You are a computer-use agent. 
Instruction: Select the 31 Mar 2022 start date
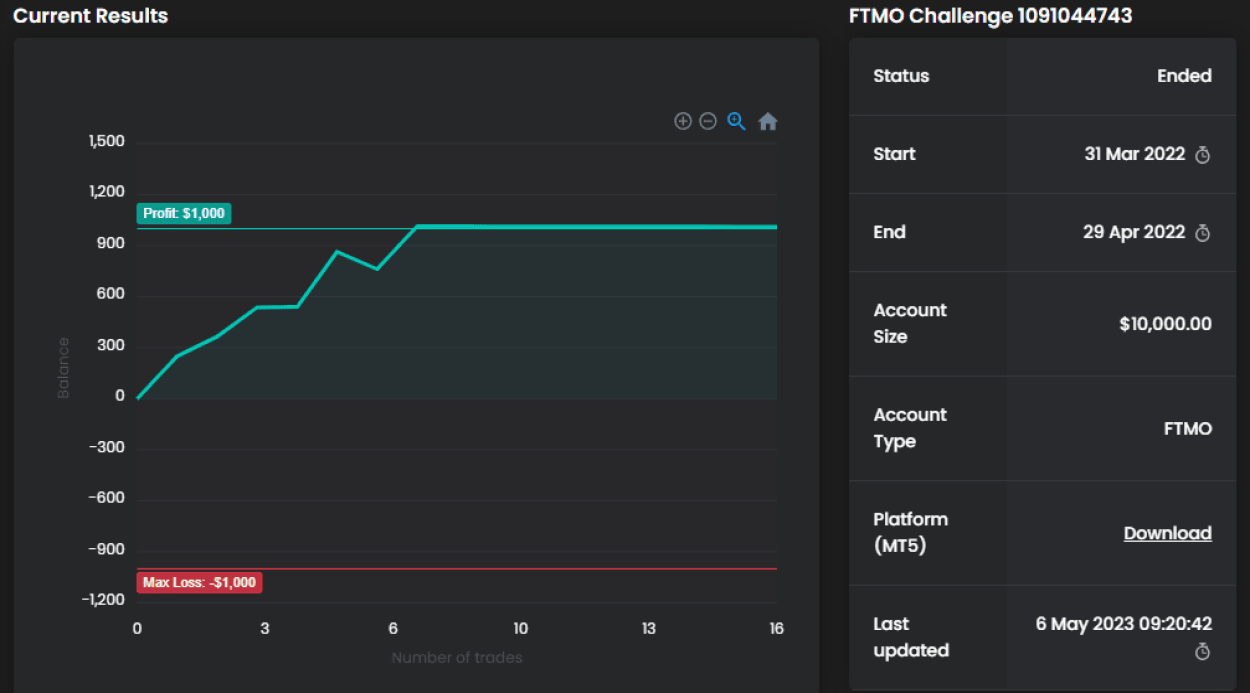point(1134,154)
